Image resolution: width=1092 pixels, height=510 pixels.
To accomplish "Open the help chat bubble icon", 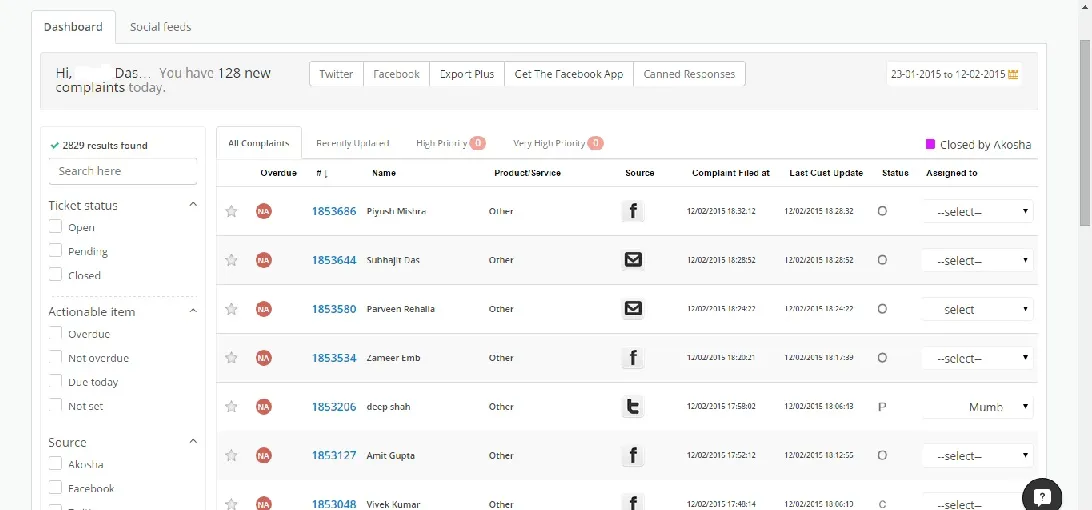I will [1042, 495].
